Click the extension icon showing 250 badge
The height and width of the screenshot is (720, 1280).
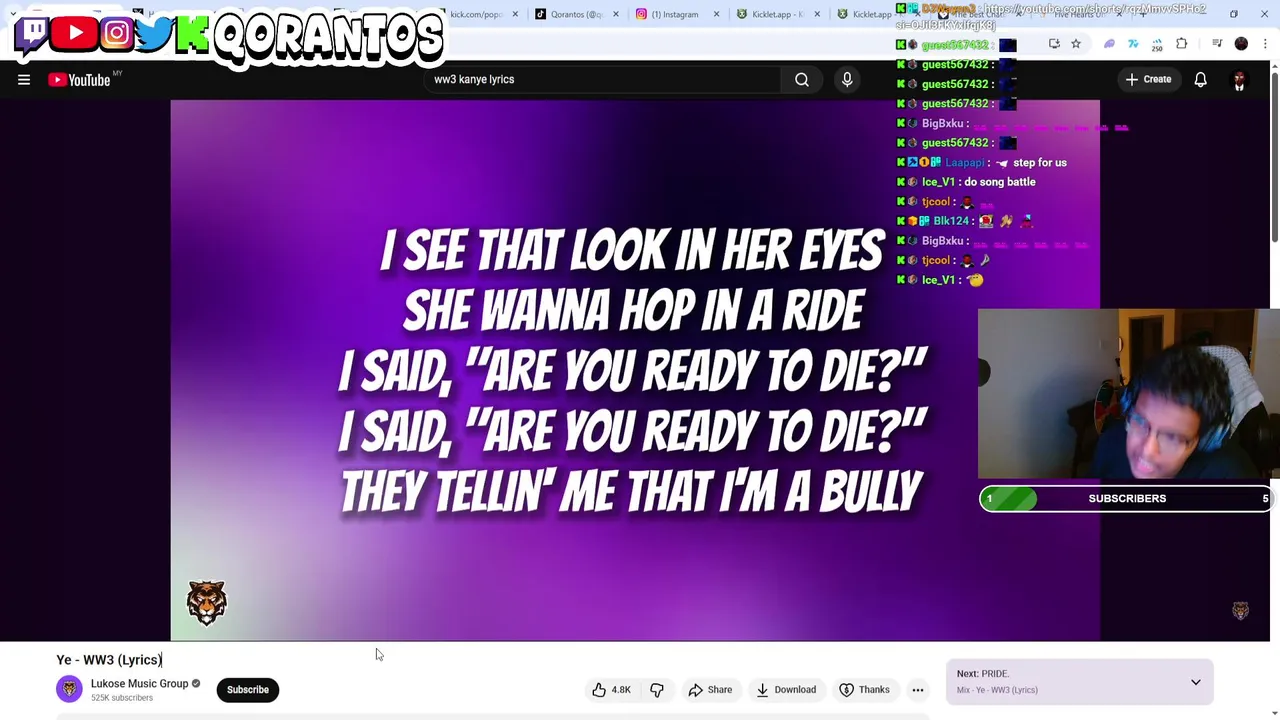point(1157,44)
